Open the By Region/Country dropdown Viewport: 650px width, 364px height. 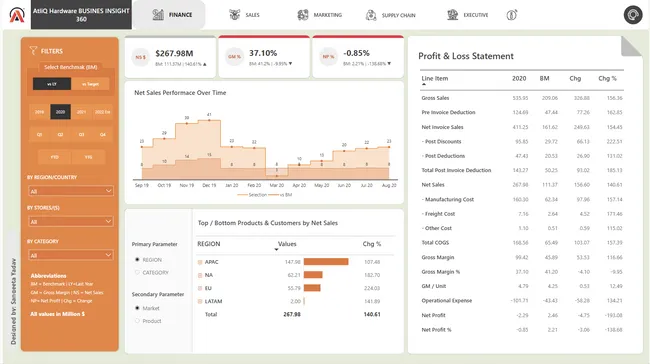click(x=71, y=191)
